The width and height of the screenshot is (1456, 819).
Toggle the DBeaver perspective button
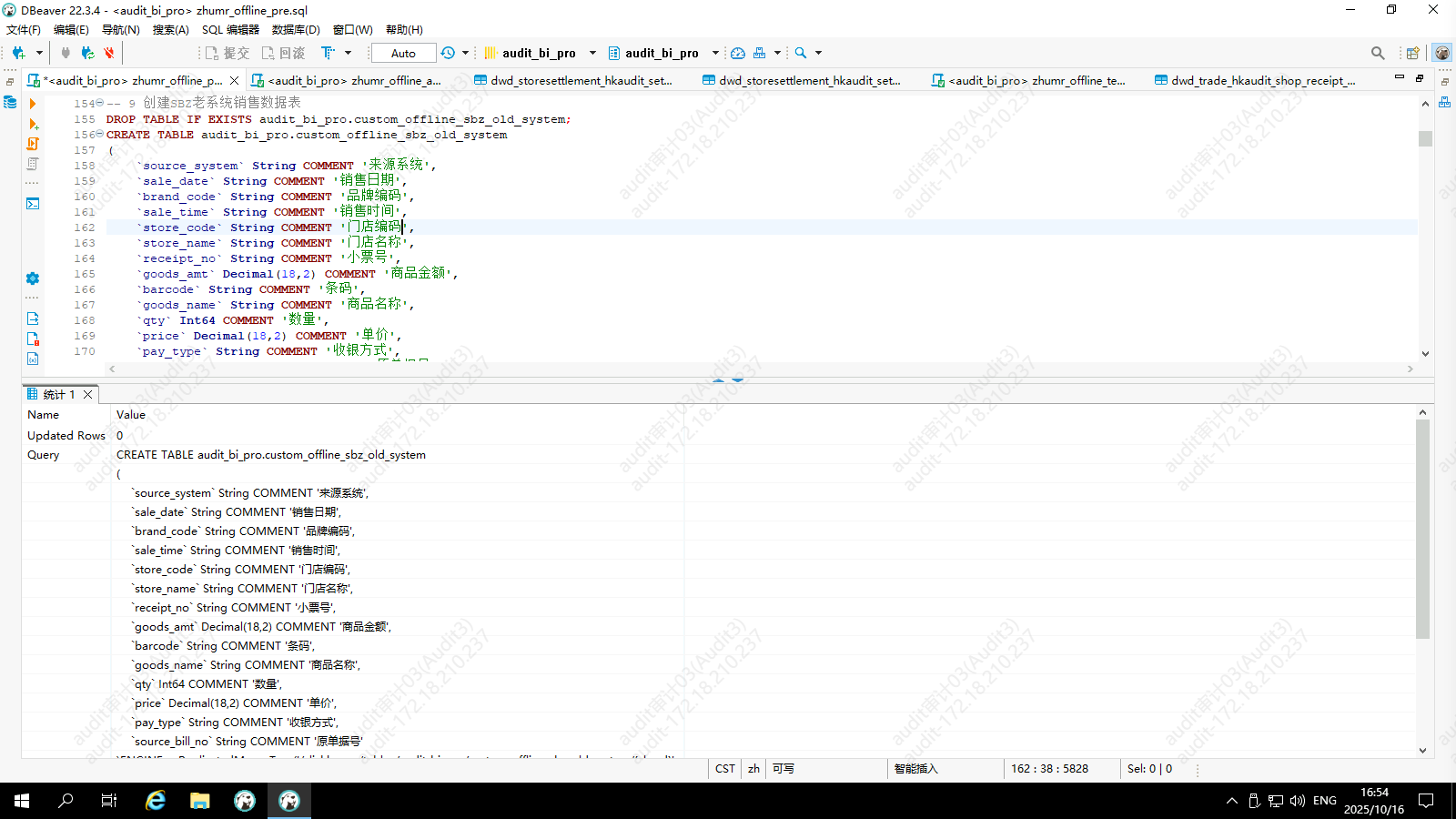(1442, 53)
